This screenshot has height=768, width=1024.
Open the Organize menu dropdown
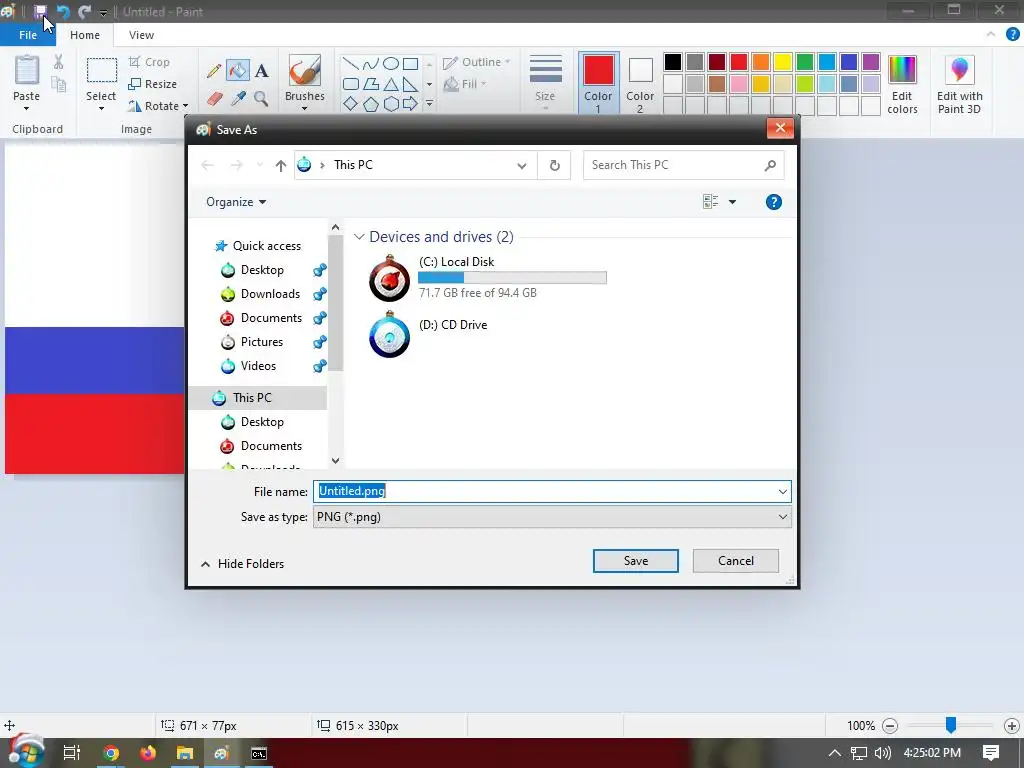pyautogui.click(x=236, y=202)
